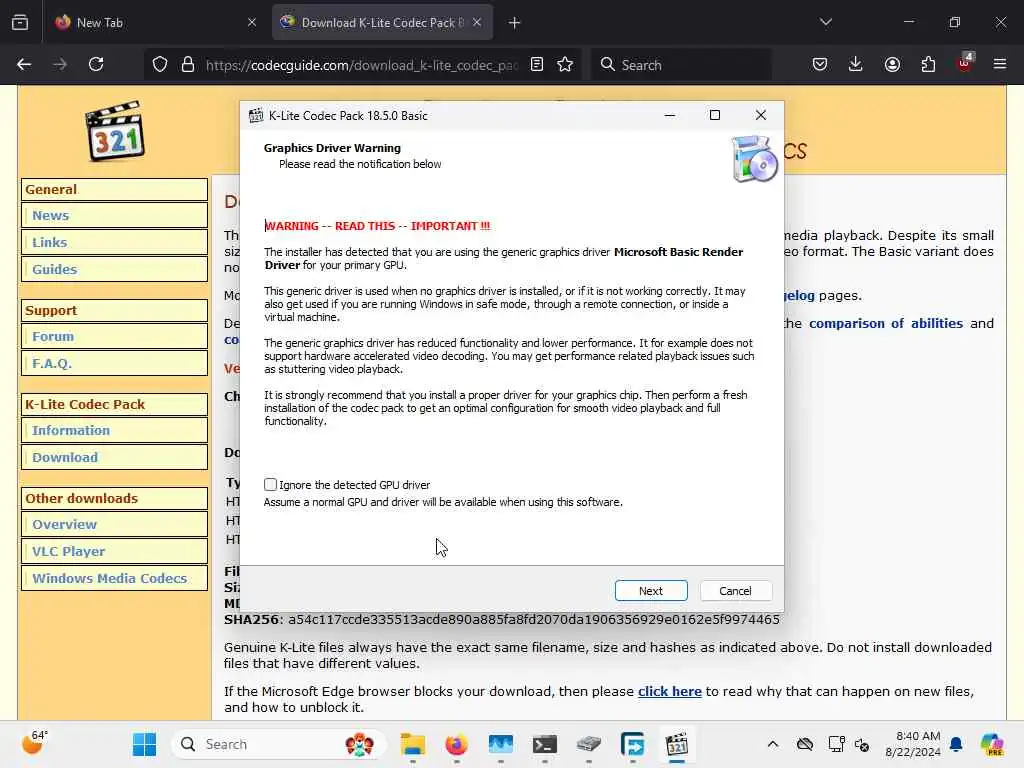The width and height of the screenshot is (1024, 768).
Task: Close the New Tab tab
Action: (x=252, y=22)
